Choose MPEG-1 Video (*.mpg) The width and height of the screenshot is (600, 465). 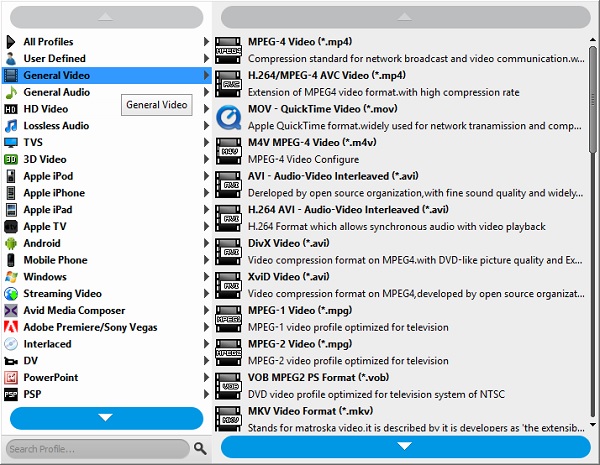[x=401, y=319]
